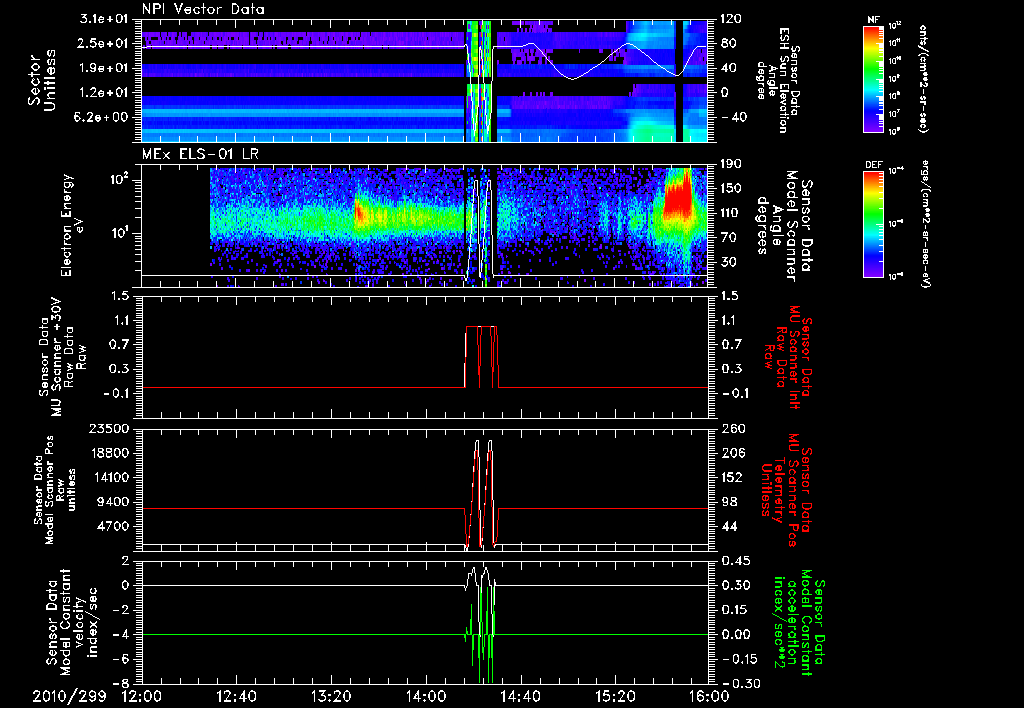Click the 98 telemetry position tick
The height and width of the screenshot is (708, 1024).
point(729,502)
